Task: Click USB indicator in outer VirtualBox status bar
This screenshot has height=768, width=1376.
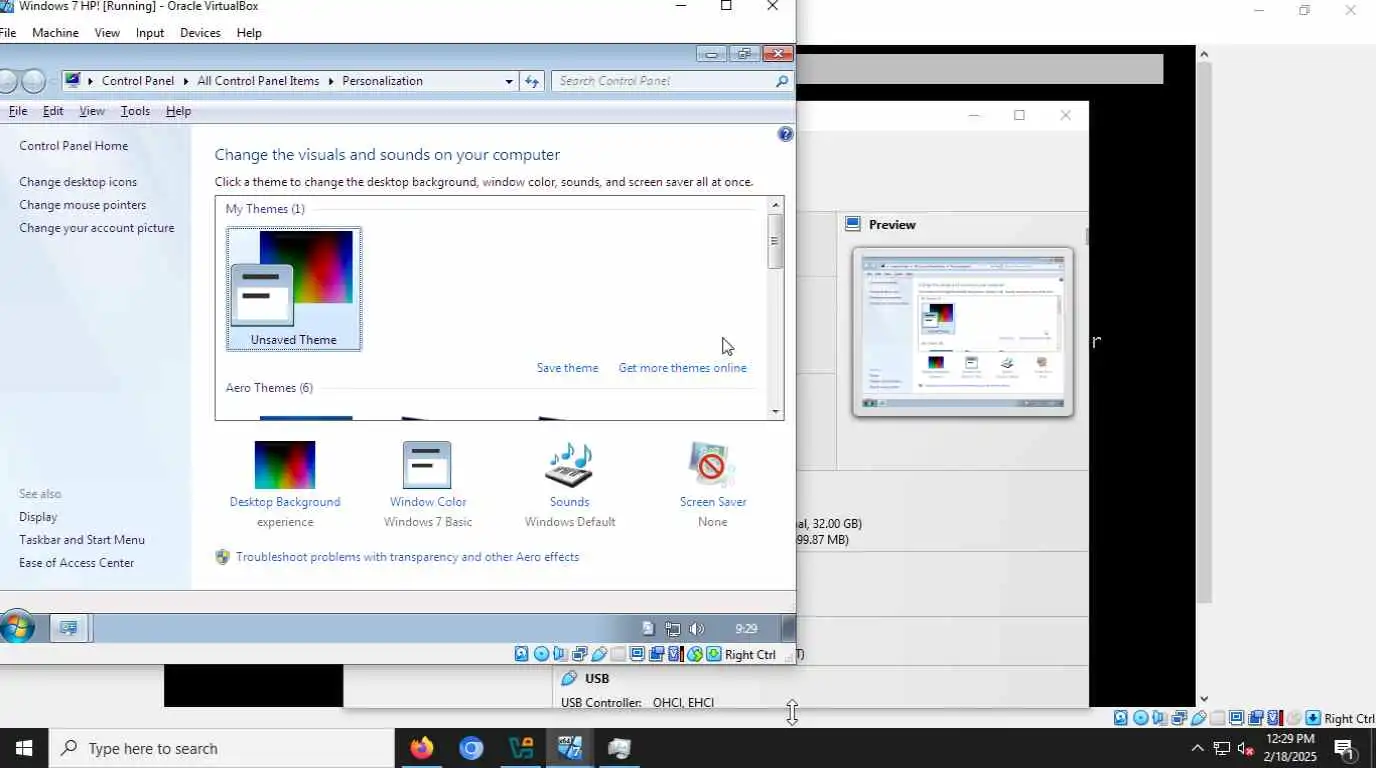Action: coord(1198,718)
